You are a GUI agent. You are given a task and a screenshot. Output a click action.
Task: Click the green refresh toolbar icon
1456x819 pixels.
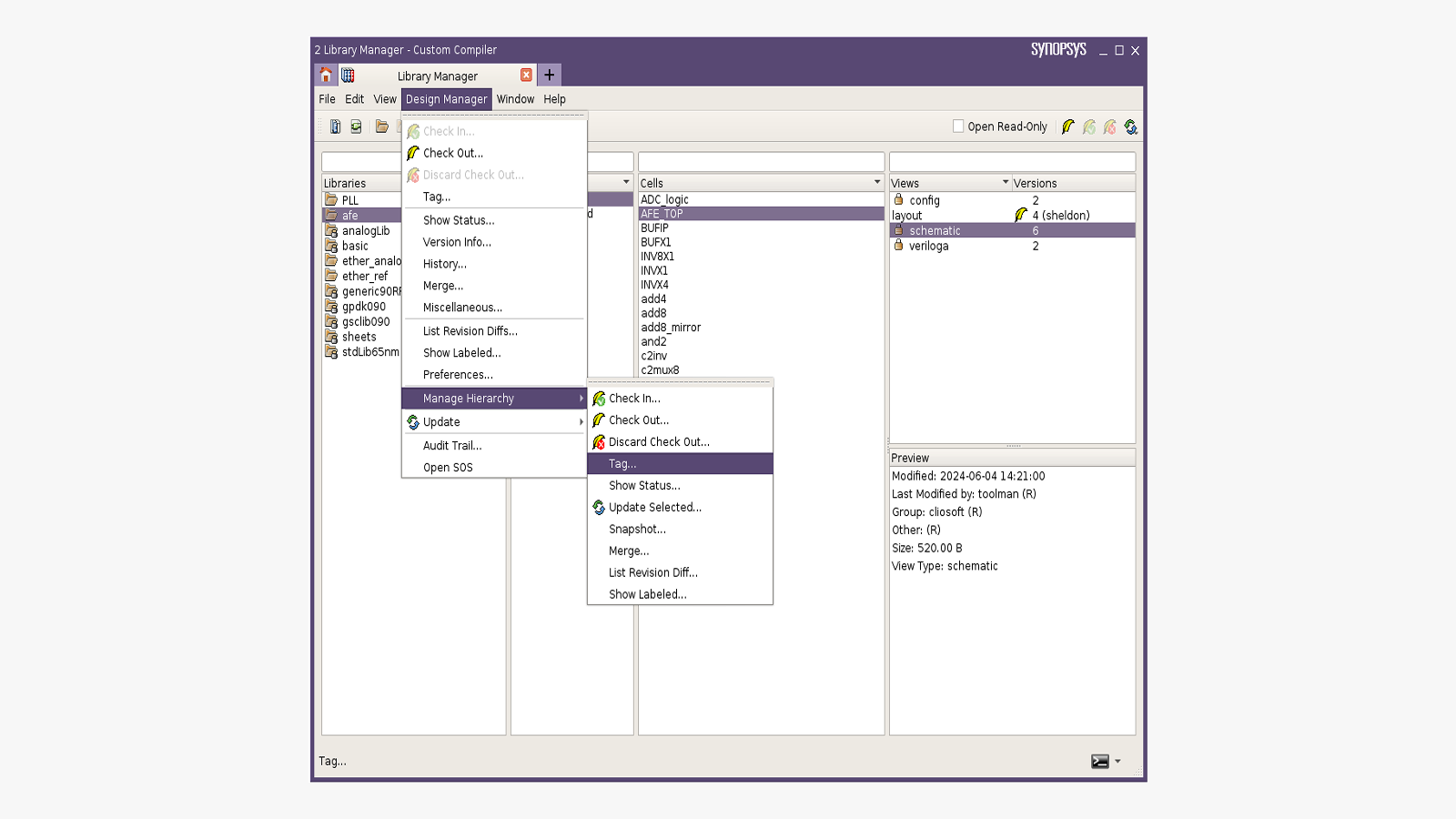click(x=356, y=126)
